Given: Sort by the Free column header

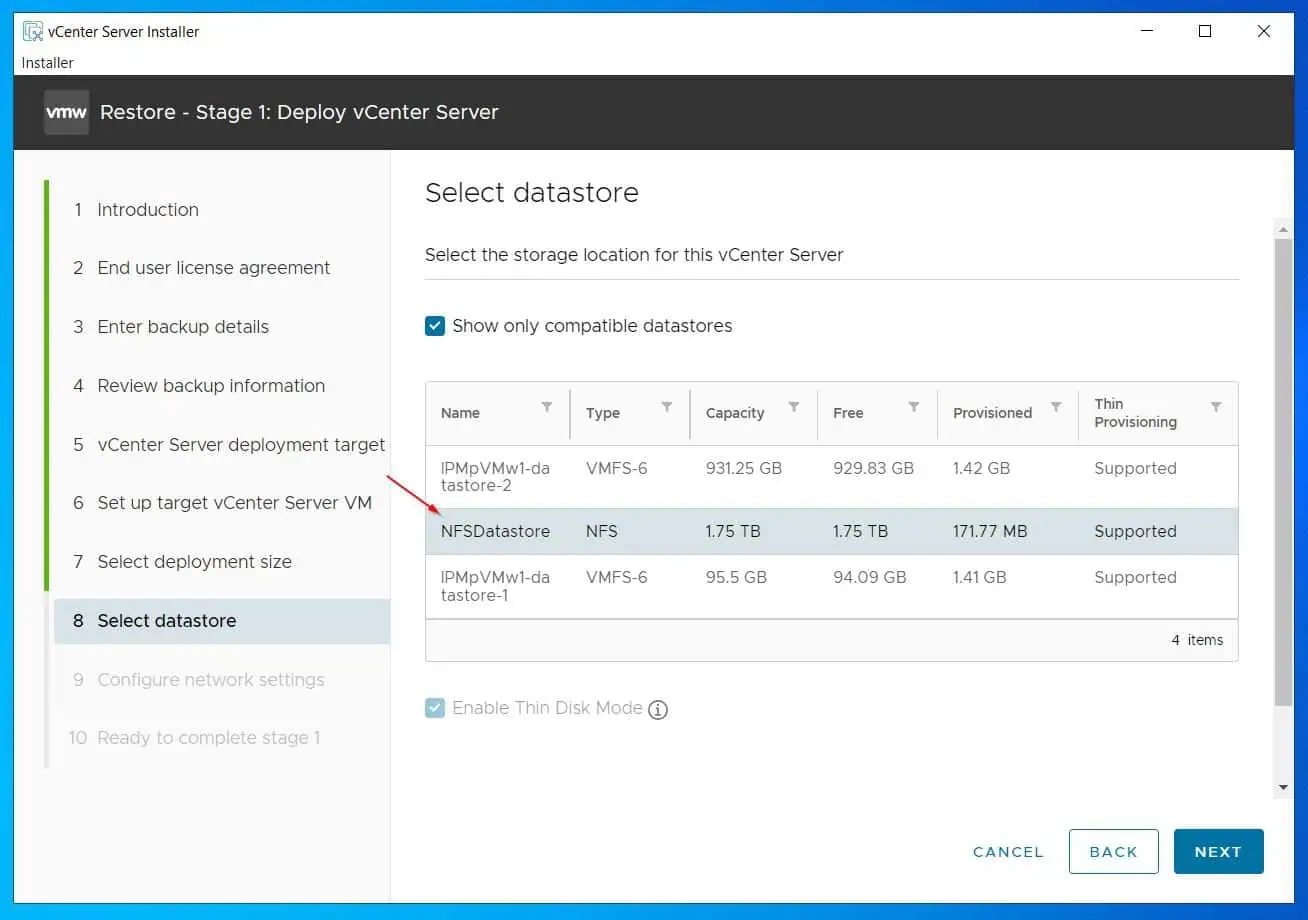Looking at the screenshot, I should click(848, 413).
